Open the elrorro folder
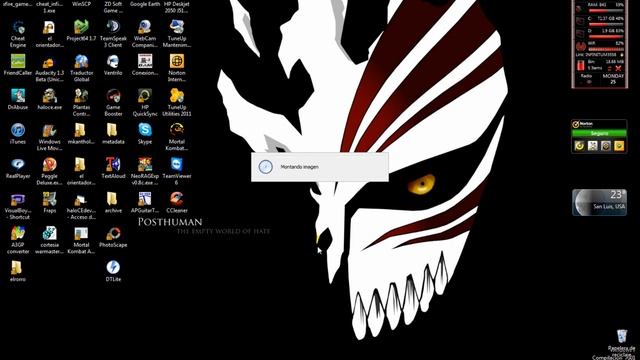The height and width of the screenshot is (360, 640). point(18,271)
